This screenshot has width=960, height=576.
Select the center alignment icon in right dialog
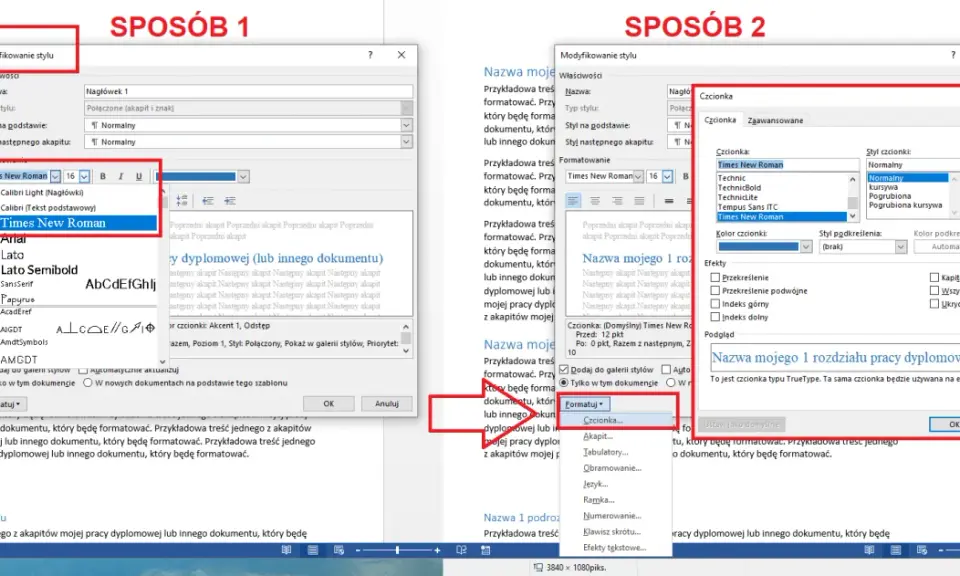coord(595,201)
